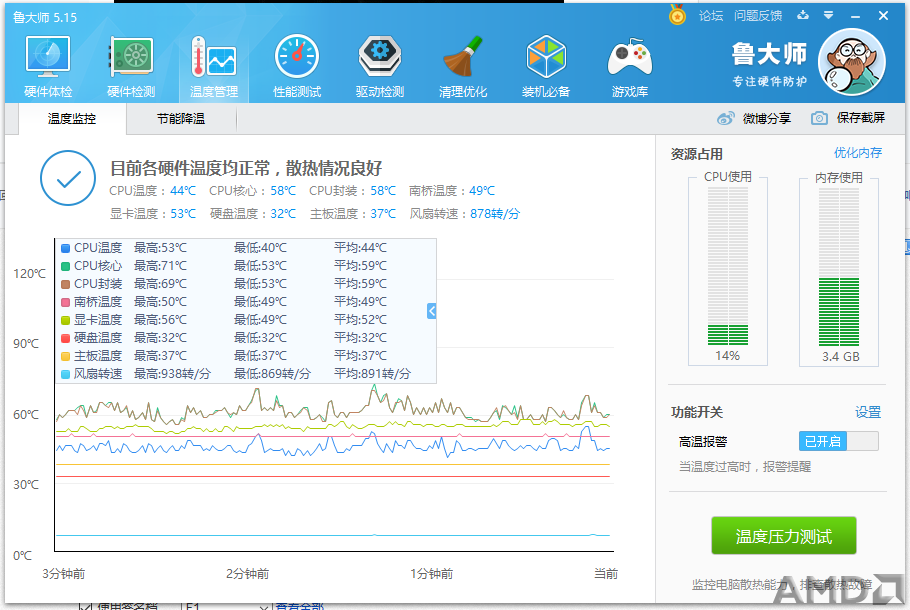The width and height of the screenshot is (910, 610).
Task: Click the Weibo share icon
Action: tap(725, 118)
